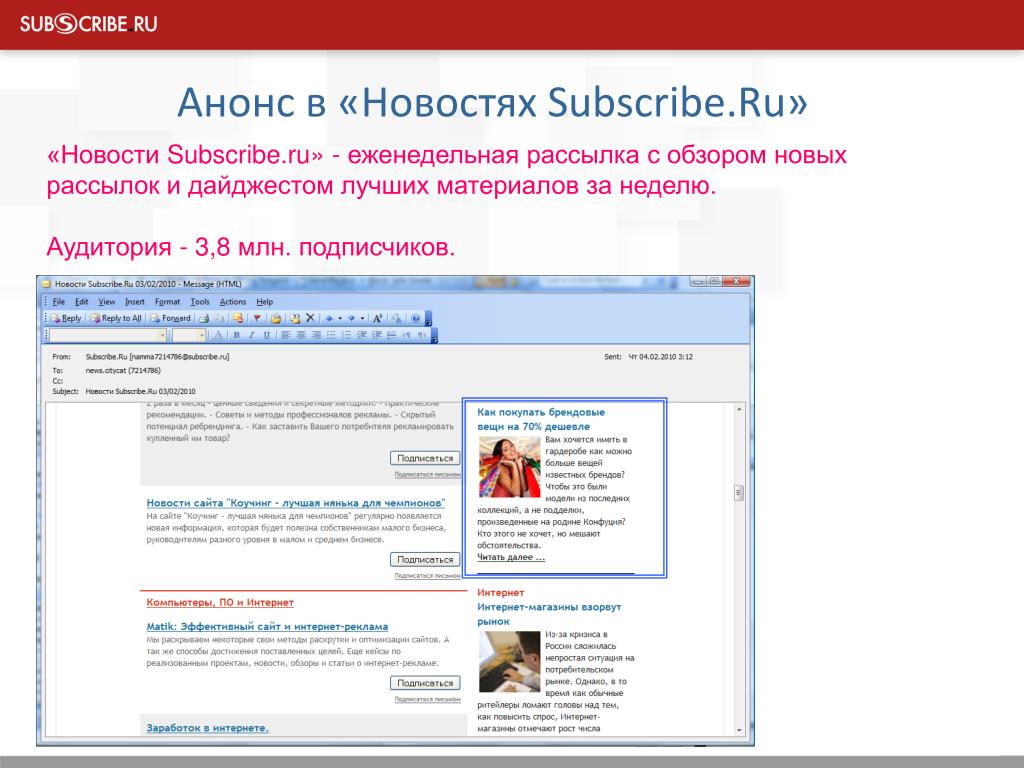Open Matik: Эффективный сайт и интернет-реклама link

267,626
